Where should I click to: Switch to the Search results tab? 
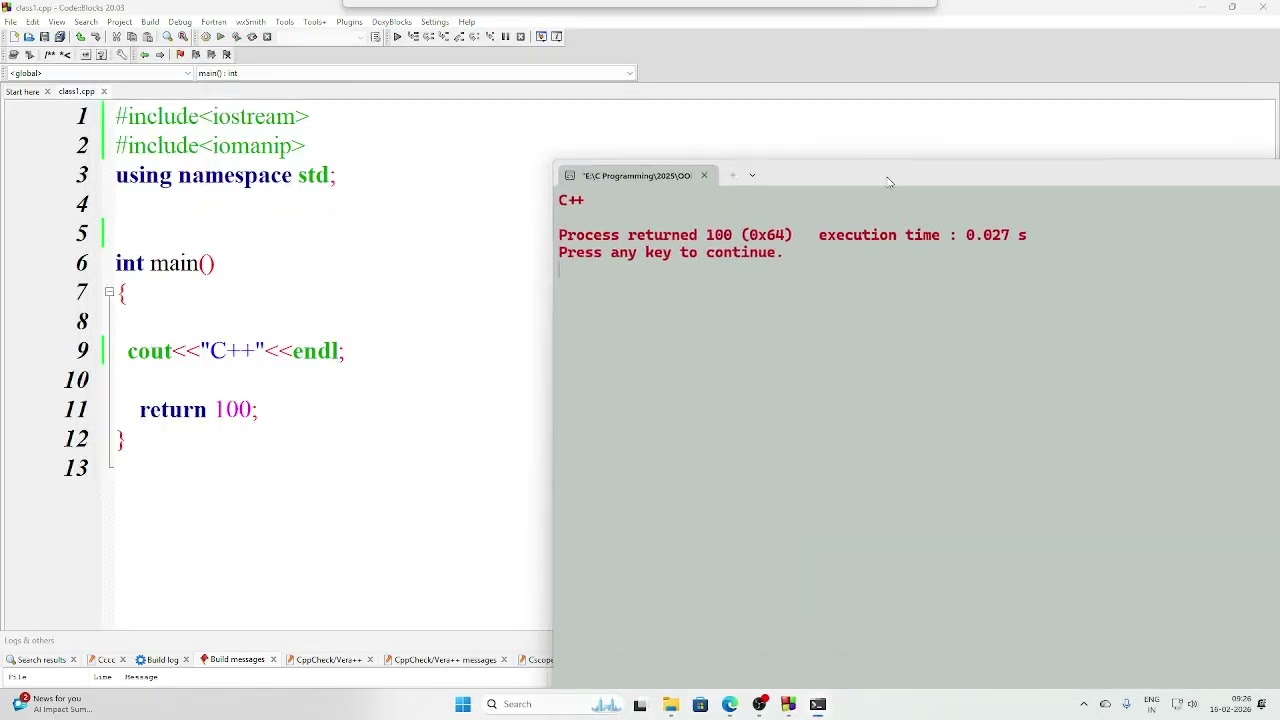[x=40, y=660]
